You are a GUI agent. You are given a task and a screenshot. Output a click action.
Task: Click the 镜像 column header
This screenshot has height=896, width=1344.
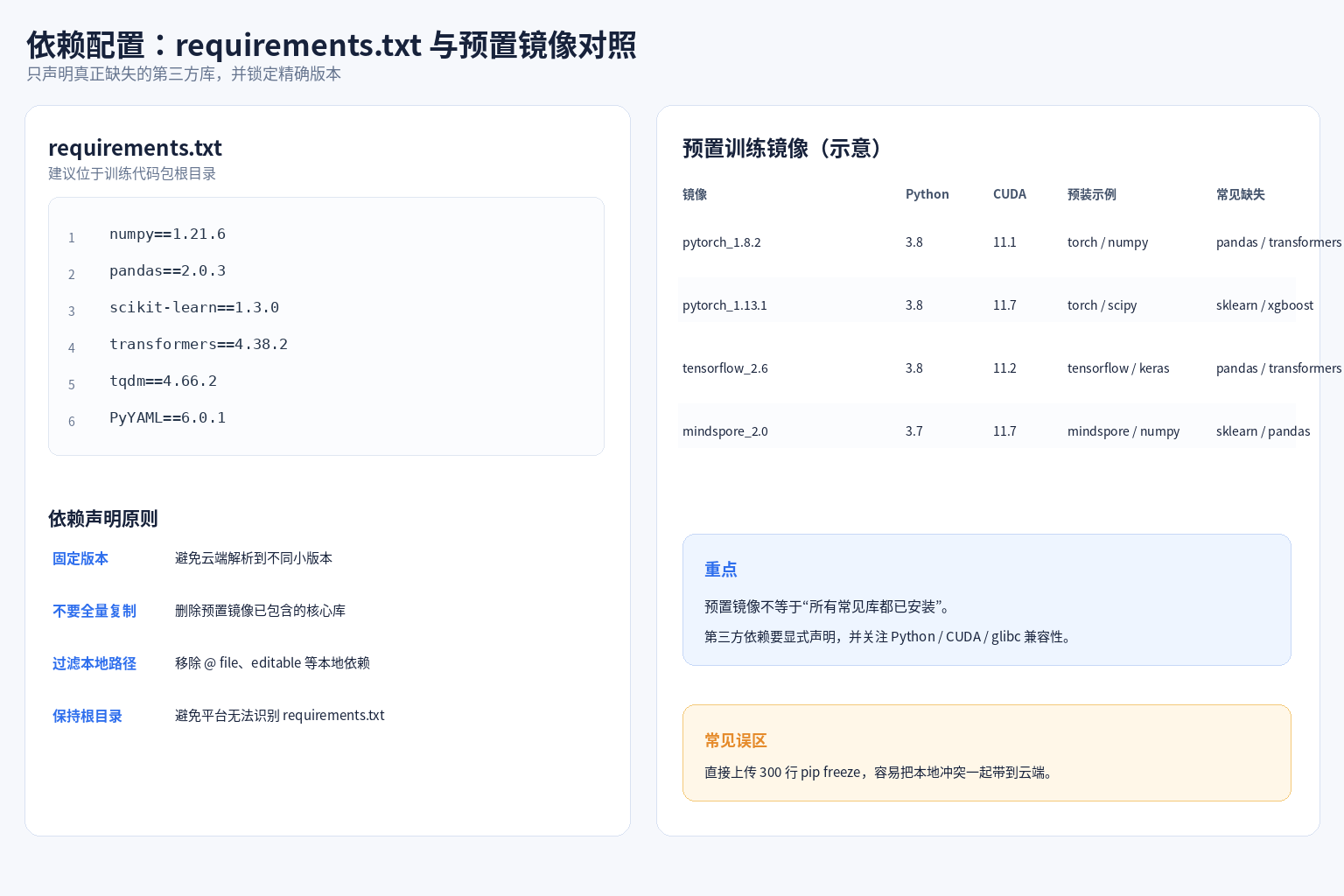(x=695, y=194)
